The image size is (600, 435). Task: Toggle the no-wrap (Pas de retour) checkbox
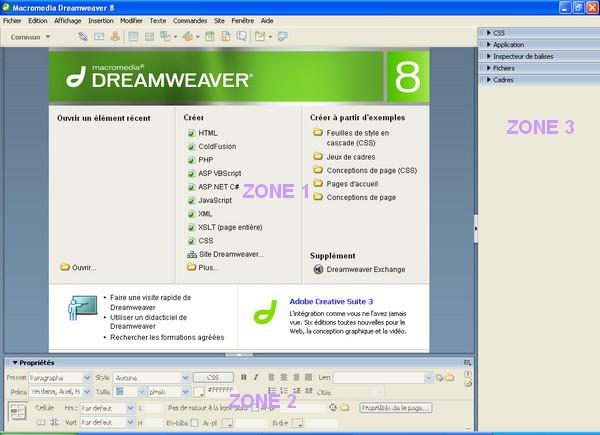[255, 408]
